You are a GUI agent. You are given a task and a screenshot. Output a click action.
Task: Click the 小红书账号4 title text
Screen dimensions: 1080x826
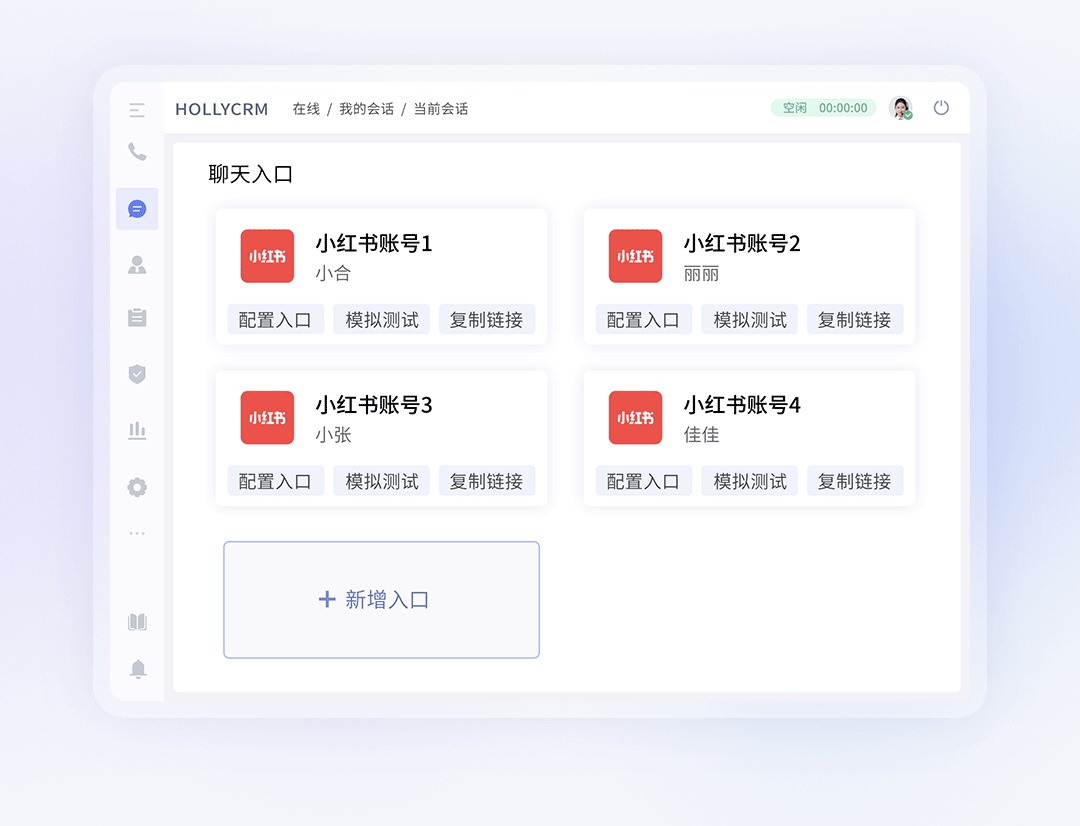coord(742,405)
